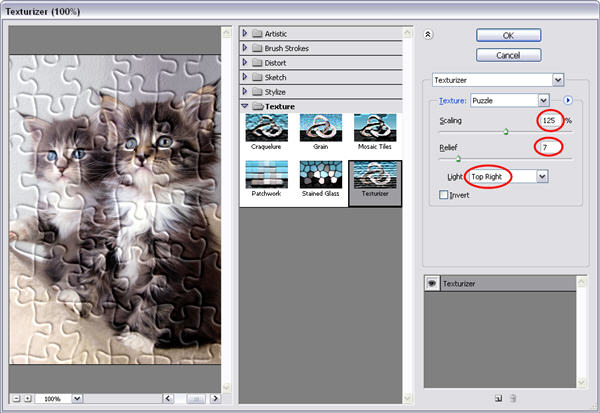600x413 pixels.
Task: Click the zoom out minus button
Action: [x=16, y=398]
